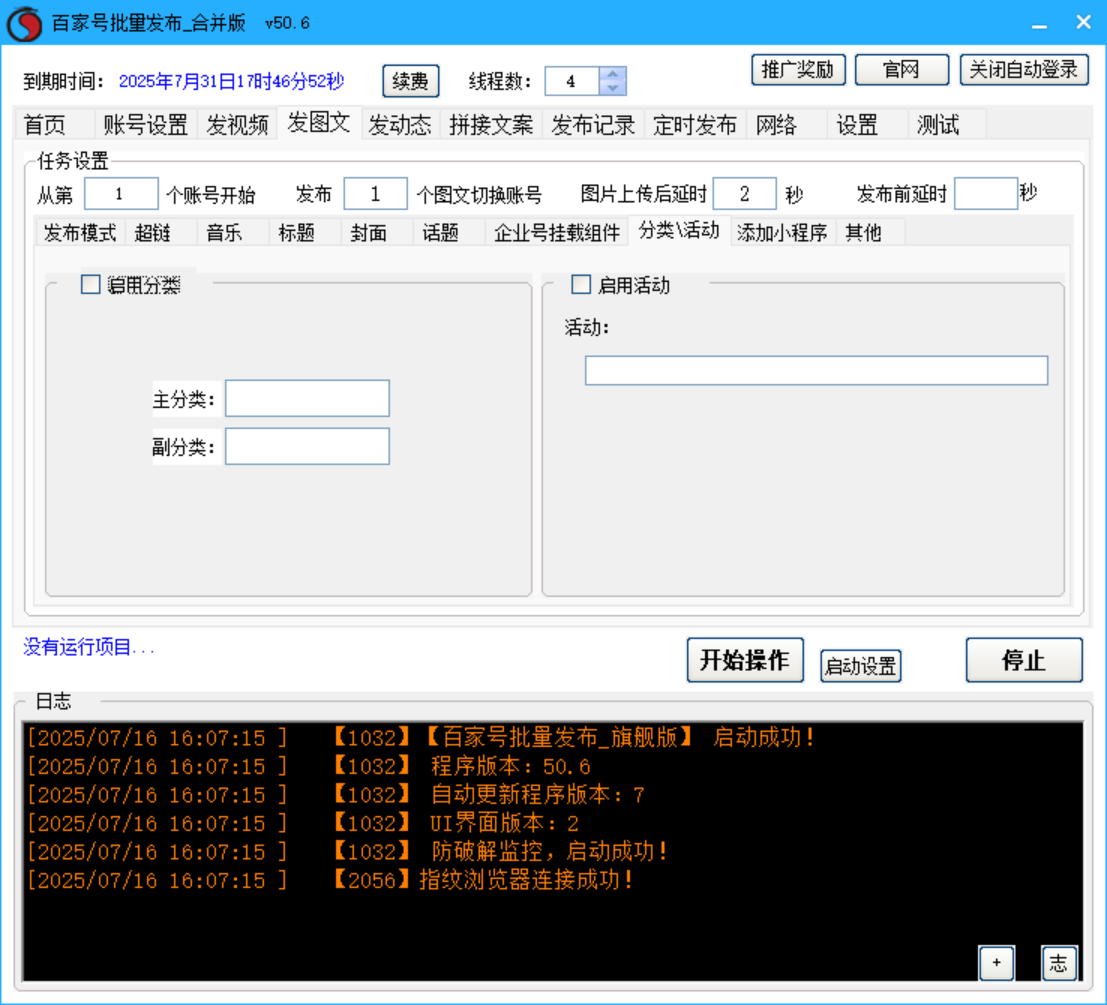
Task: Select the 发图文 tab
Action: (319, 123)
